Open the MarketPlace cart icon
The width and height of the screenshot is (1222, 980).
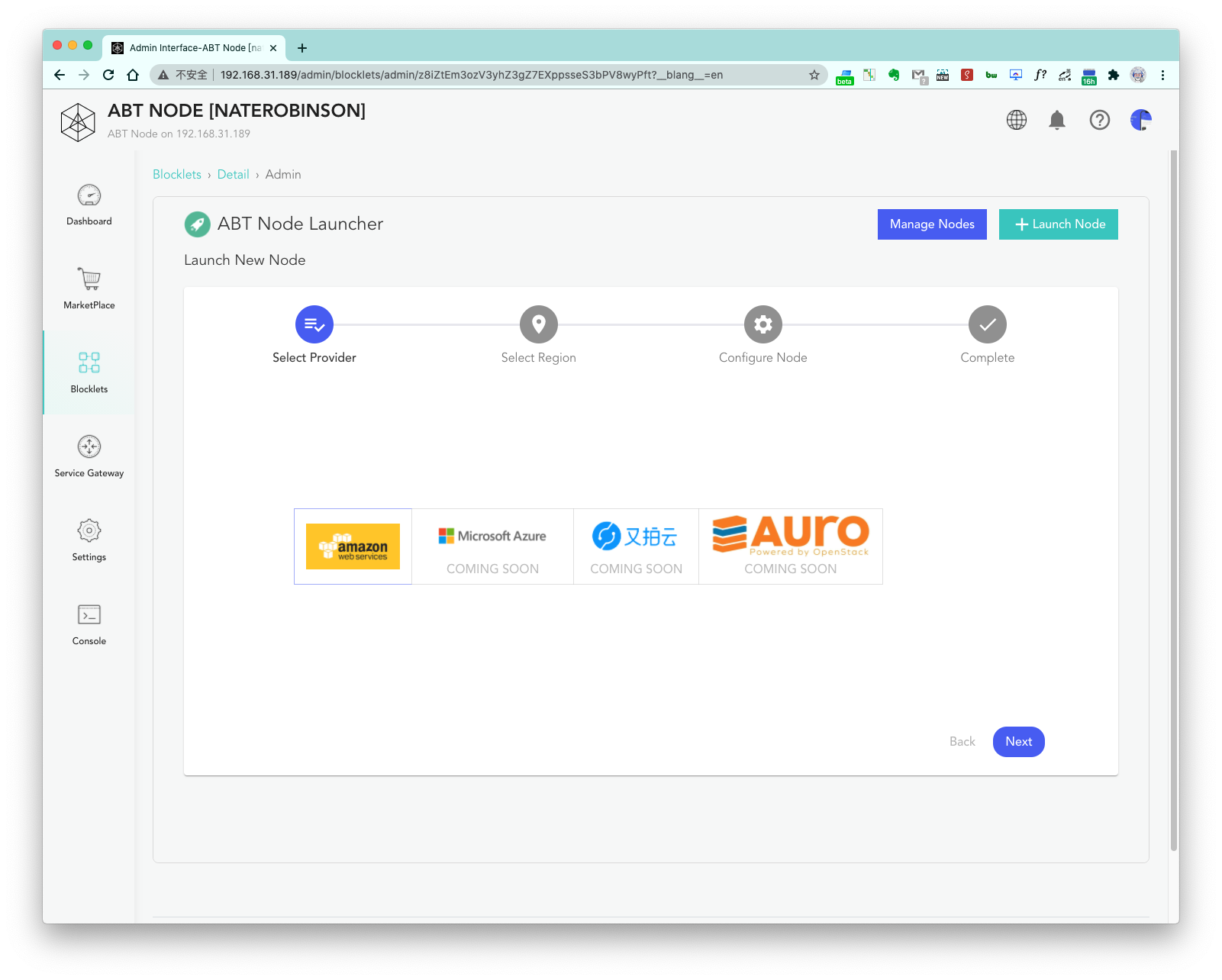coord(89,279)
